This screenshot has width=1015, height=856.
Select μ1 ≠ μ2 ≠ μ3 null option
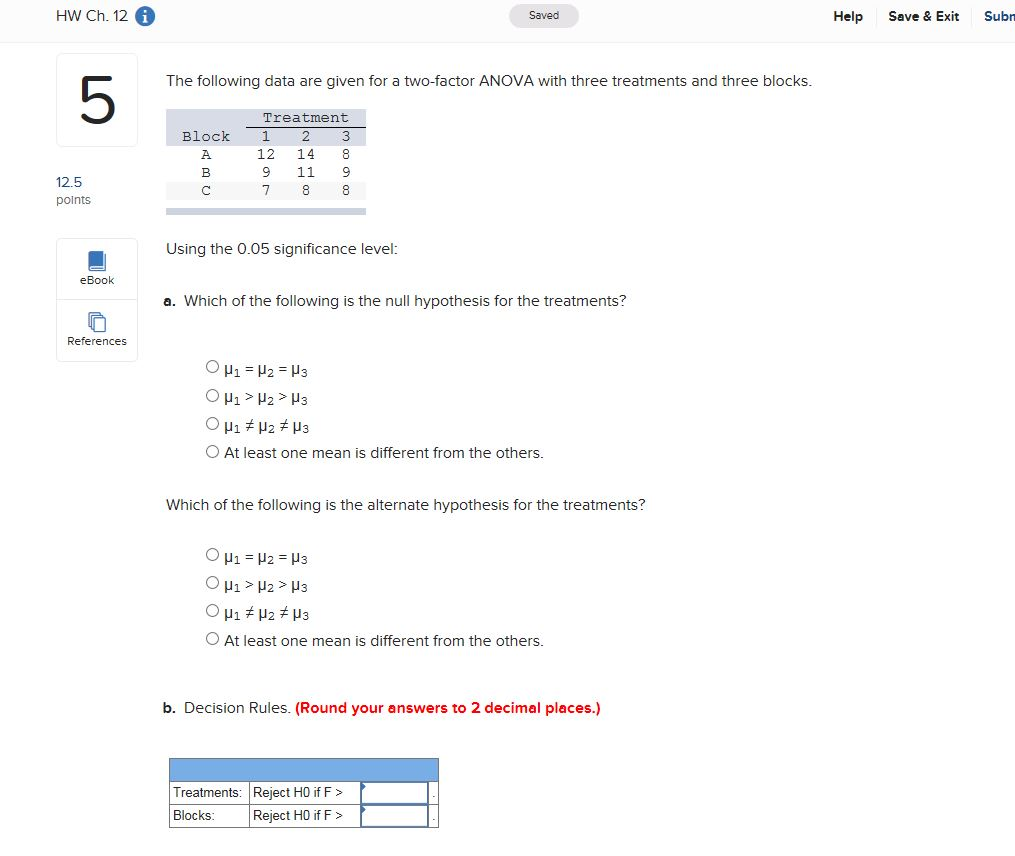tap(212, 423)
